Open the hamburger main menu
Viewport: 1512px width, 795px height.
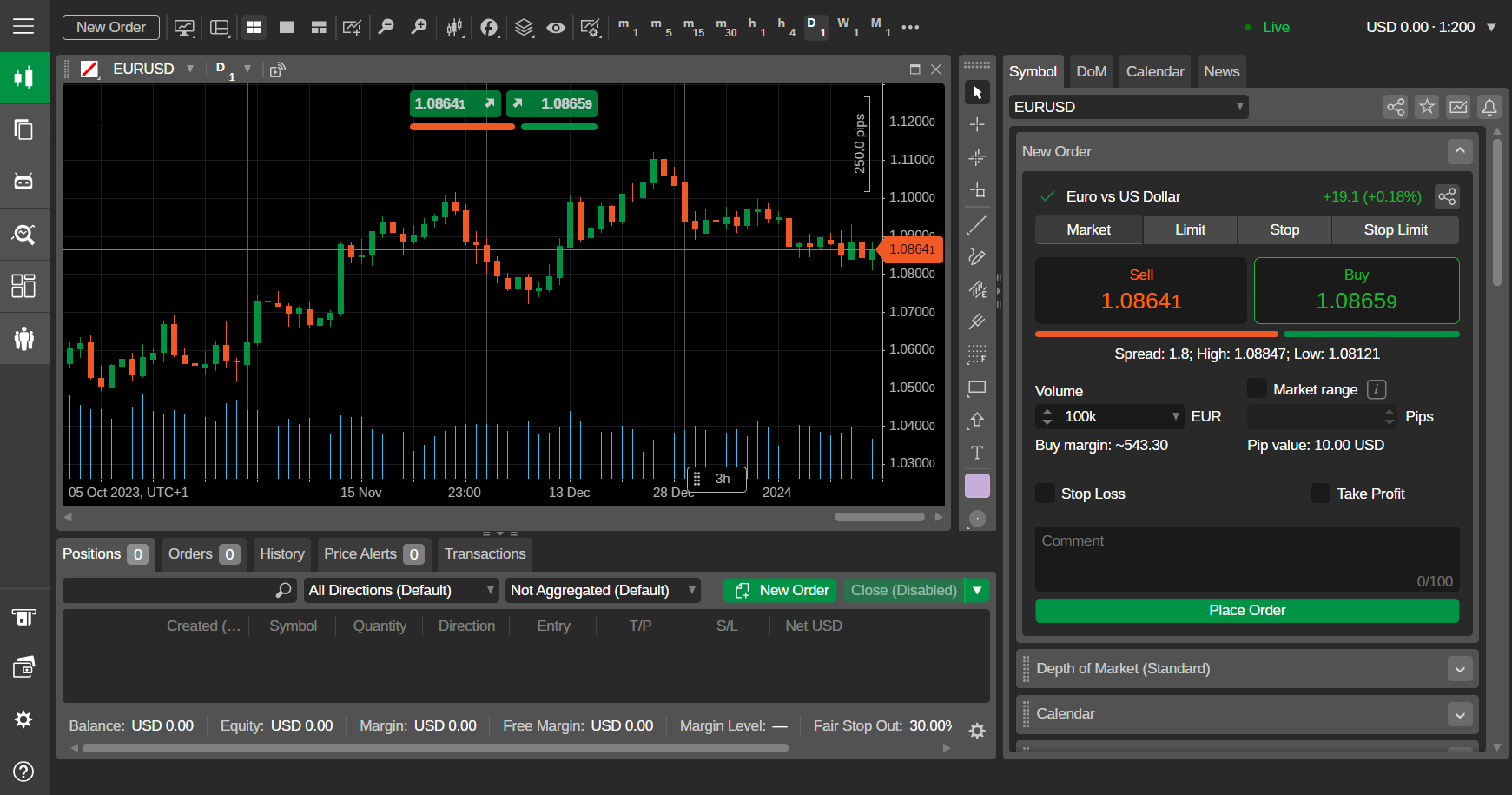23,26
